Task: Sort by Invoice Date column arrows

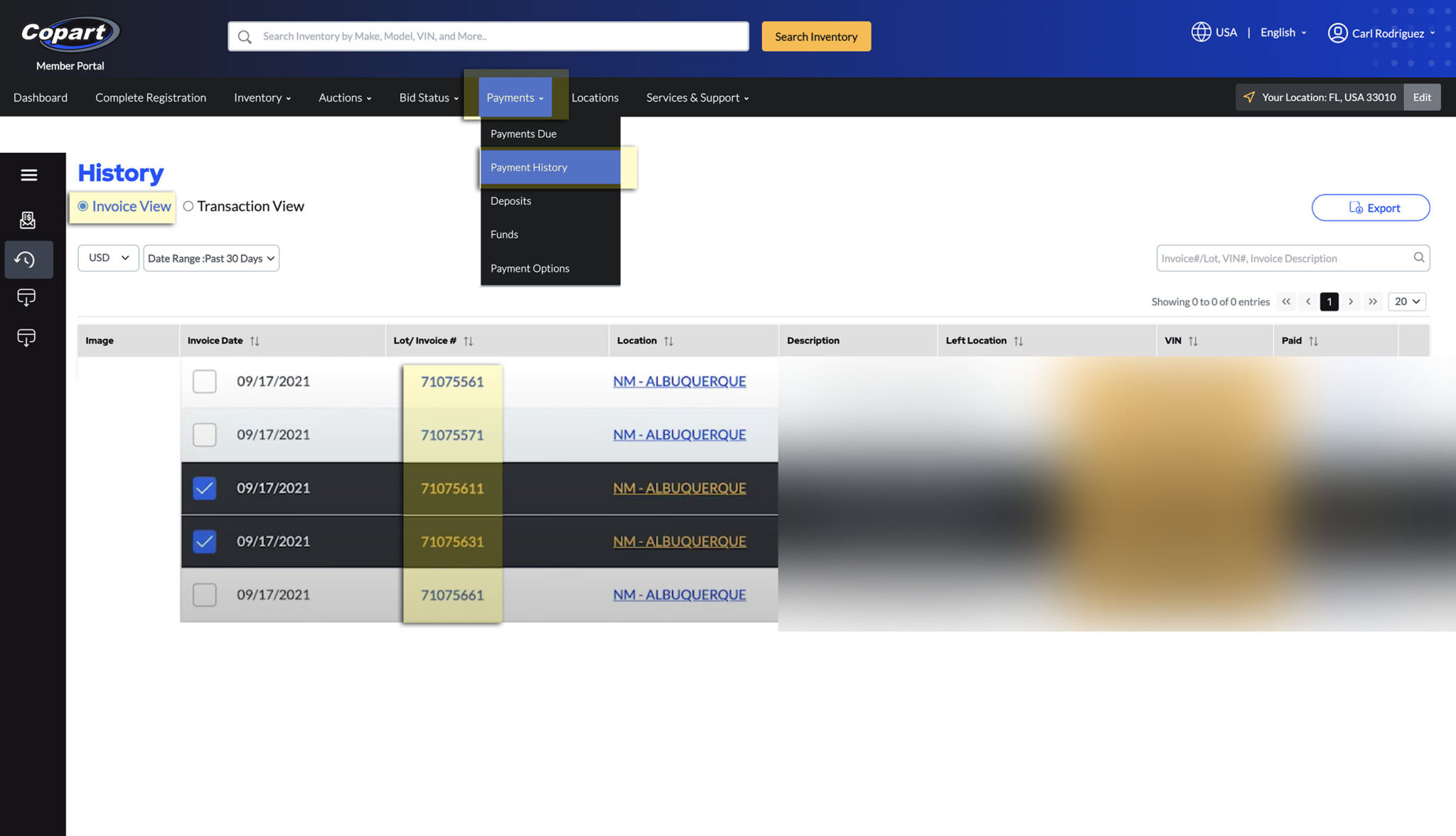Action: click(255, 341)
